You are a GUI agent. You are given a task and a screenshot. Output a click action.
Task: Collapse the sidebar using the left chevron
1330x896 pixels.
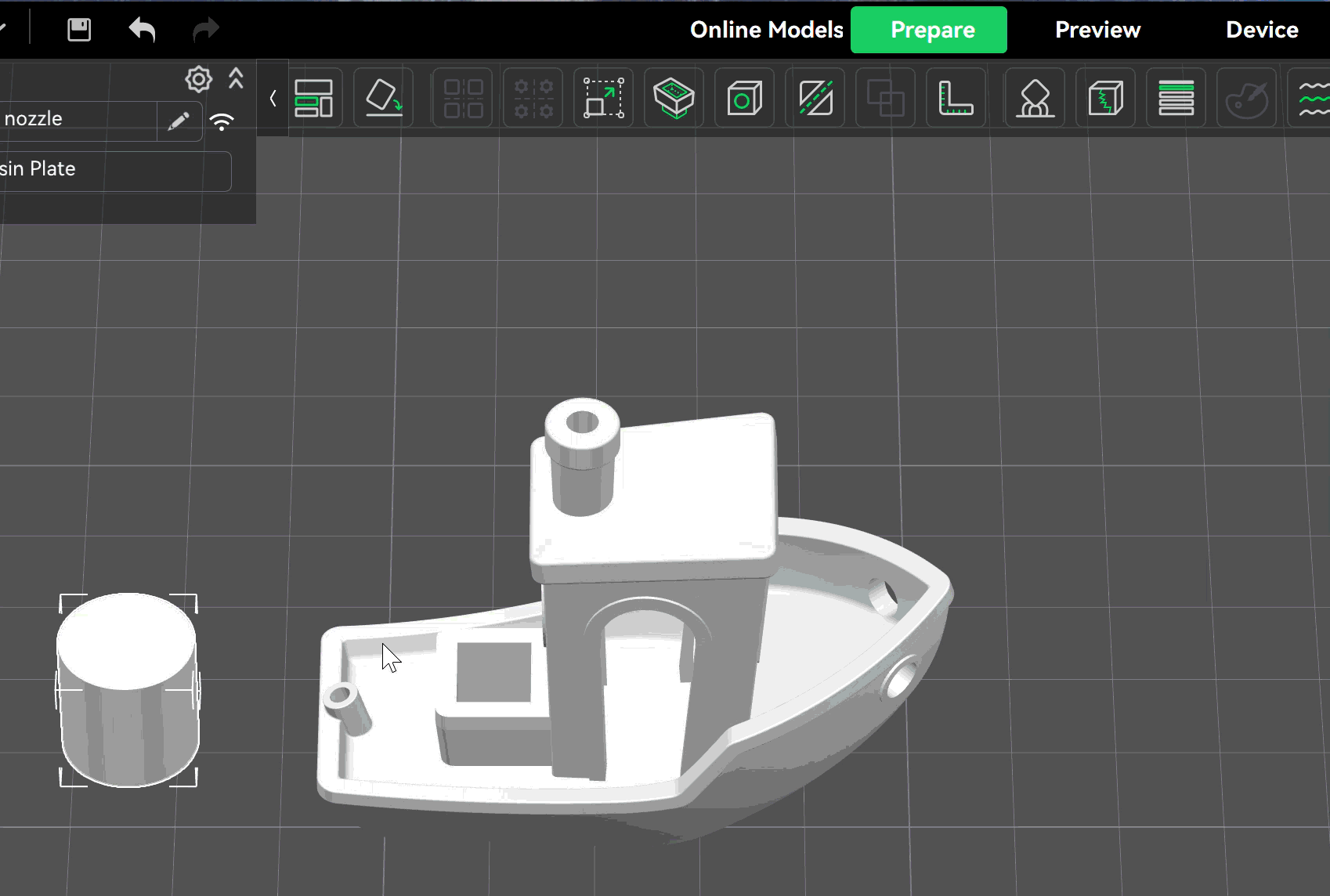(273, 99)
